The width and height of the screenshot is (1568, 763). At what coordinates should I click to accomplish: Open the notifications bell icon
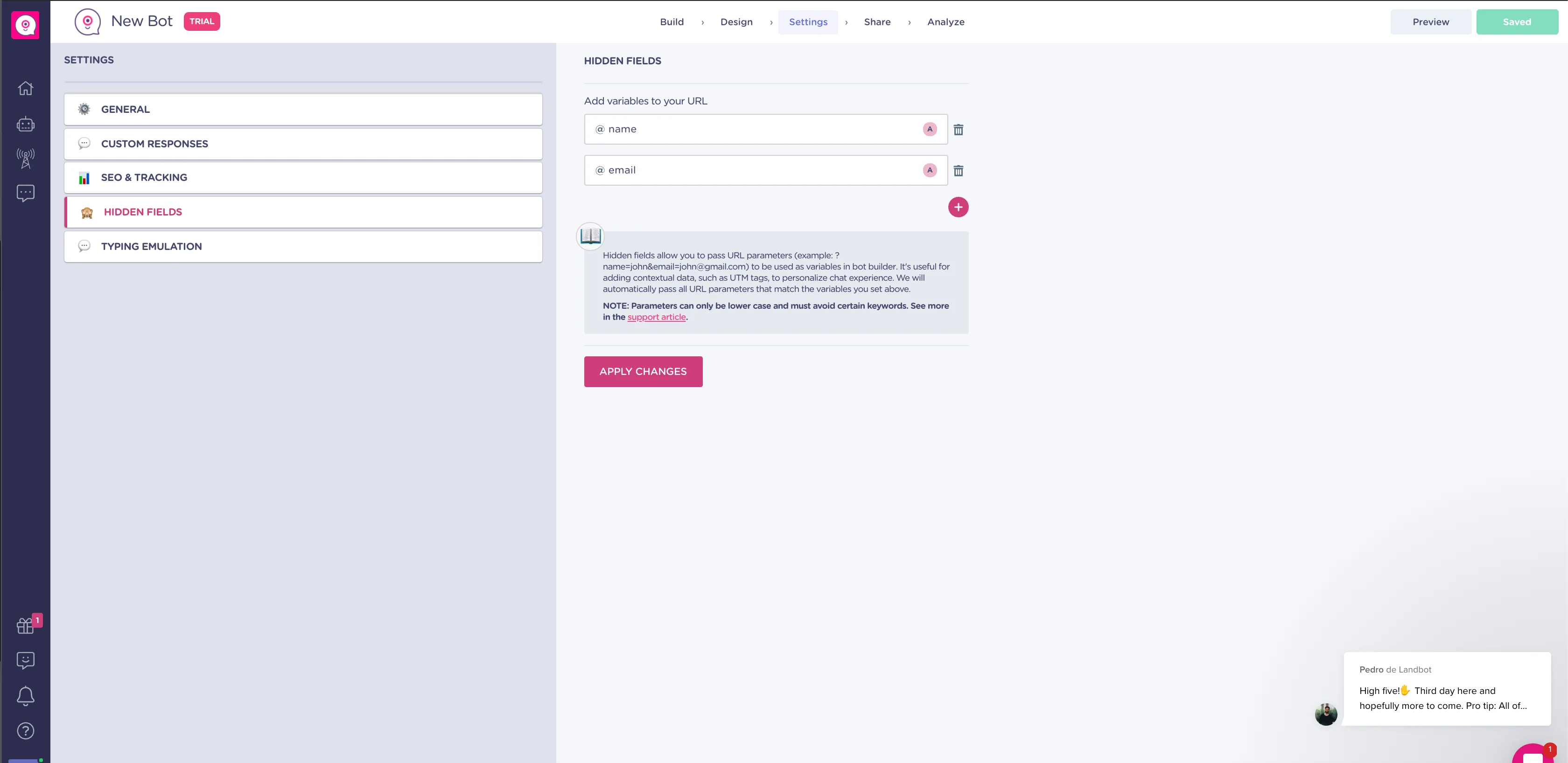[26, 695]
